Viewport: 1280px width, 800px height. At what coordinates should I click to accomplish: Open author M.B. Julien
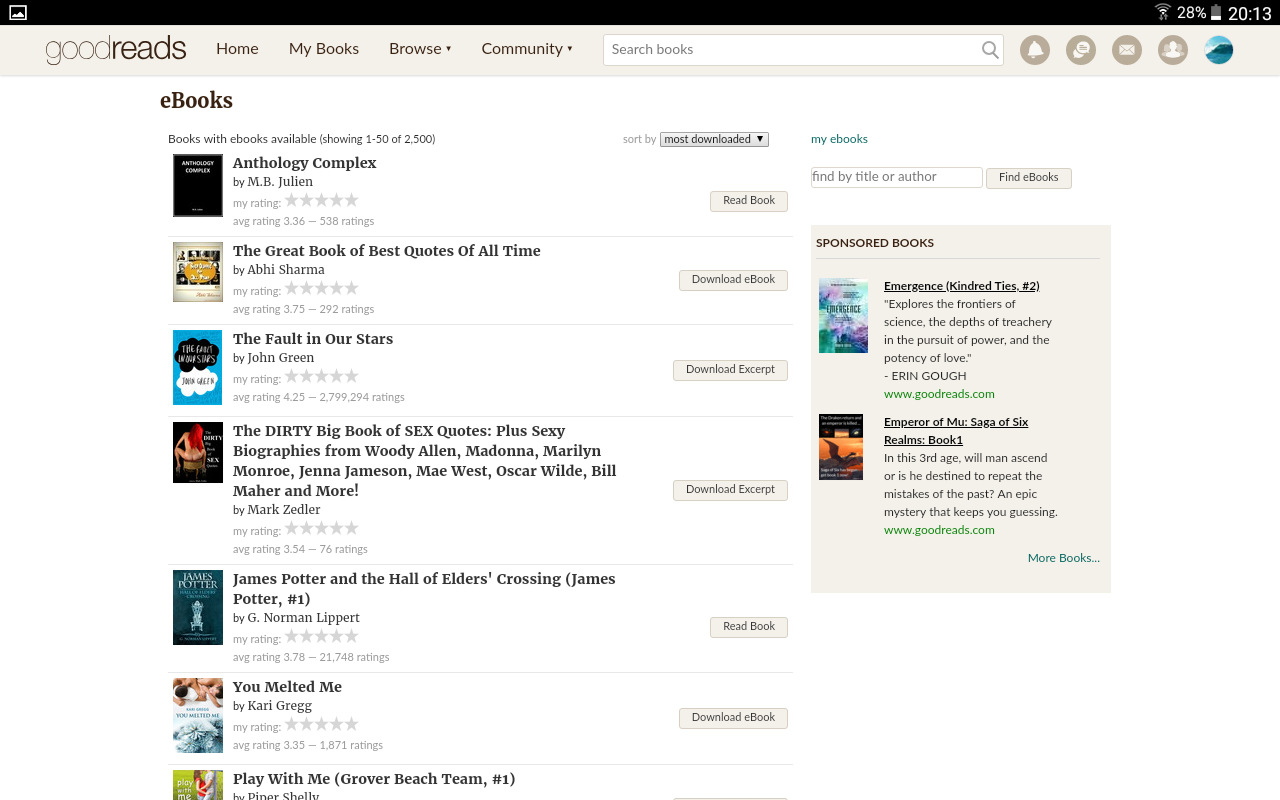click(280, 182)
